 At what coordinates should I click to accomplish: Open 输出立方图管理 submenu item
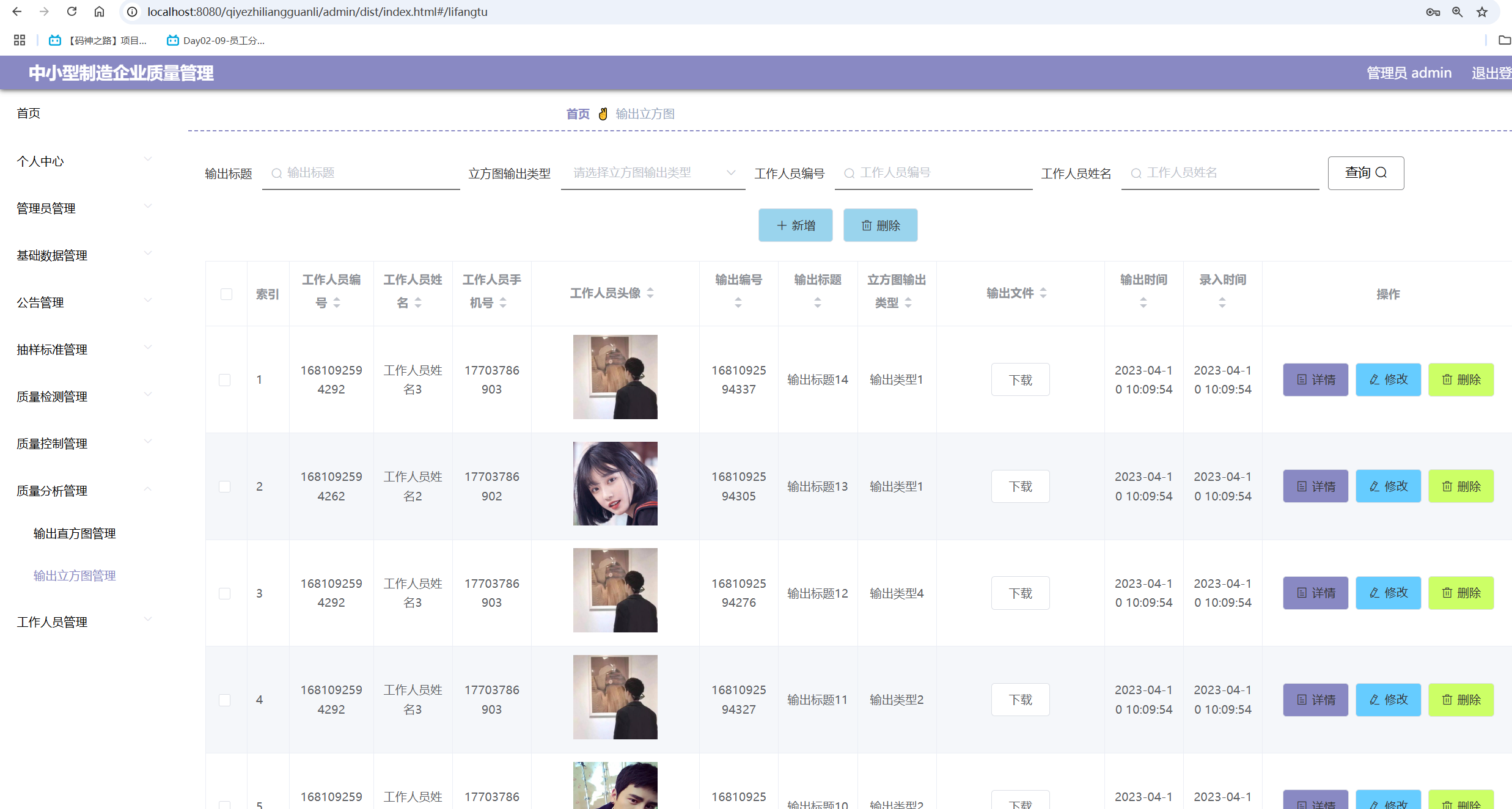pos(75,576)
